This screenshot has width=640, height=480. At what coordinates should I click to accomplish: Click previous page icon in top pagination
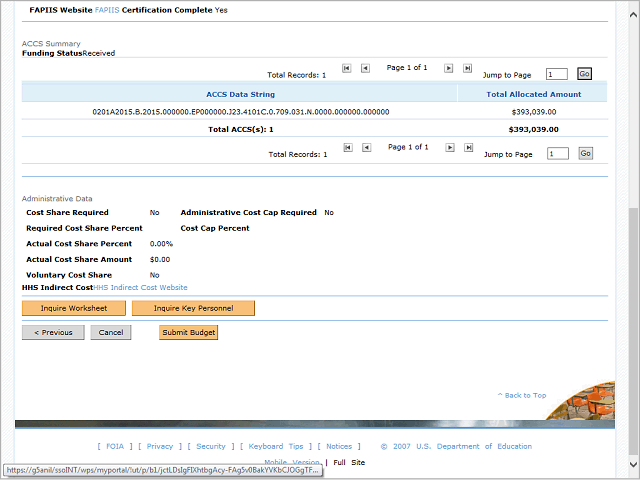pyautogui.click(x=366, y=68)
